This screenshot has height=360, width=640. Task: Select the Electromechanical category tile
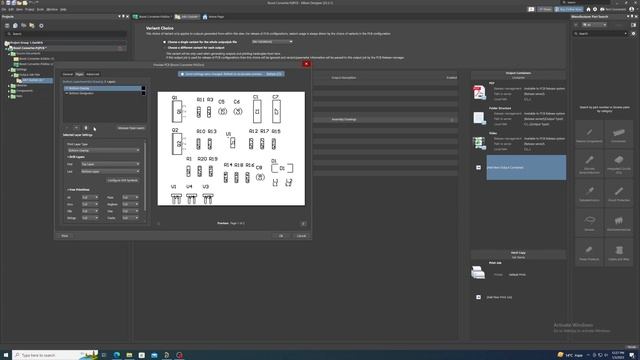[619, 223]
